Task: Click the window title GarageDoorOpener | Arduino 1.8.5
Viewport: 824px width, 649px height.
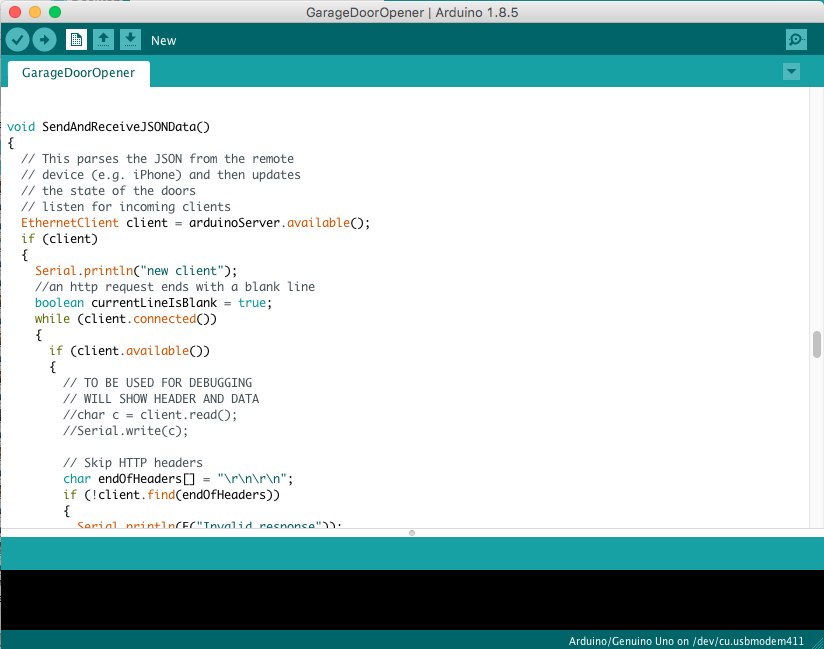Action: tap(412, 12)
